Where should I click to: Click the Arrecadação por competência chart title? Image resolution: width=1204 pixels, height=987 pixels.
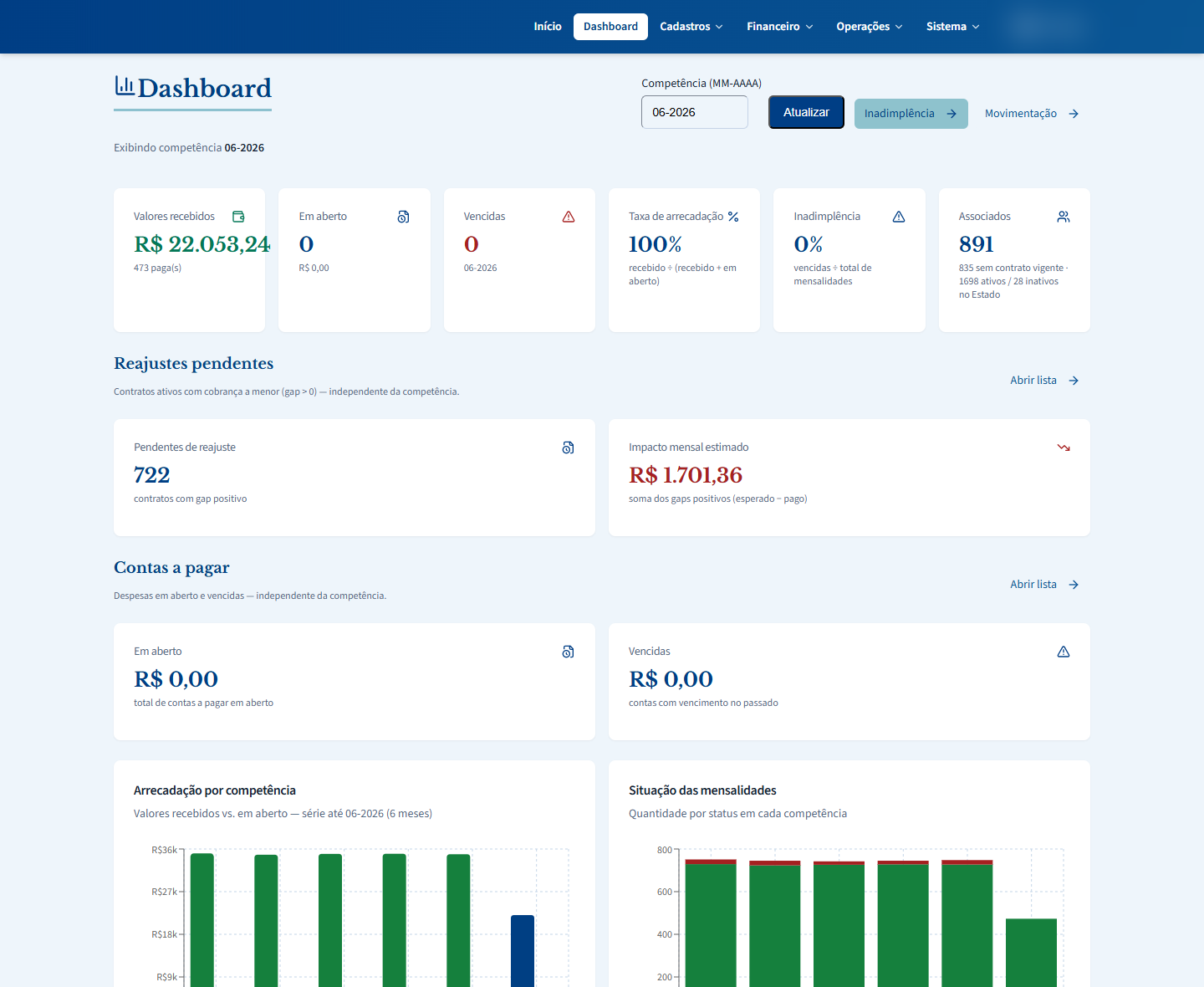[215, 790]
